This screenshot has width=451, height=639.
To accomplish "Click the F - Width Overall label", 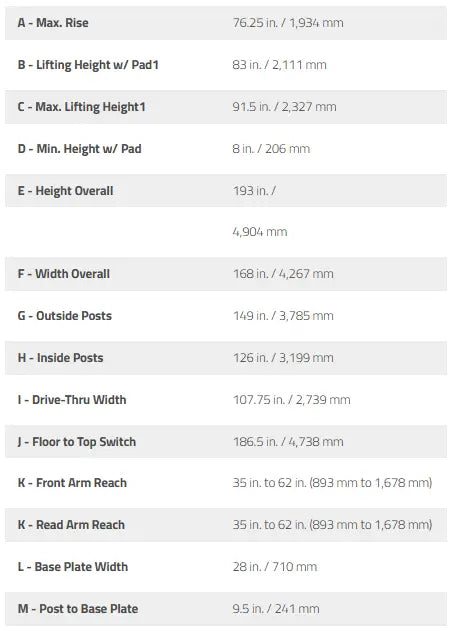I will click(64, 274).
